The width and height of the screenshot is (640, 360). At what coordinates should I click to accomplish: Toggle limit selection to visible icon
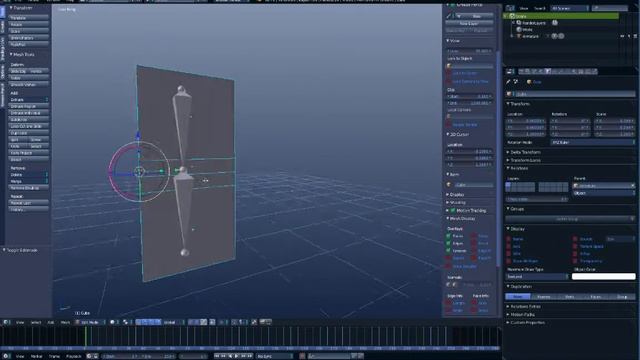pos(212,322)
